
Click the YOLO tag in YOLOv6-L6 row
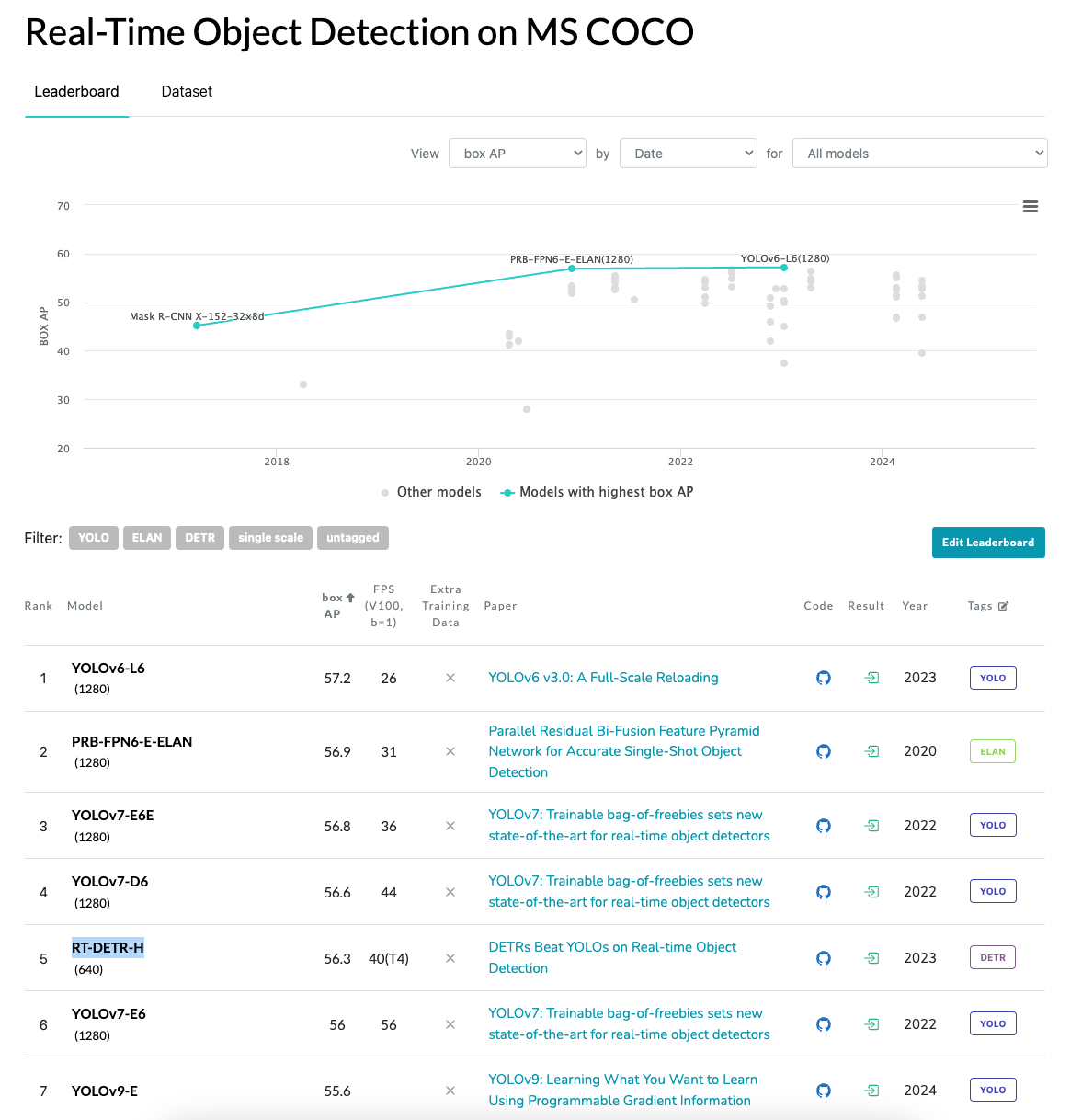click(x=993, y=678)
